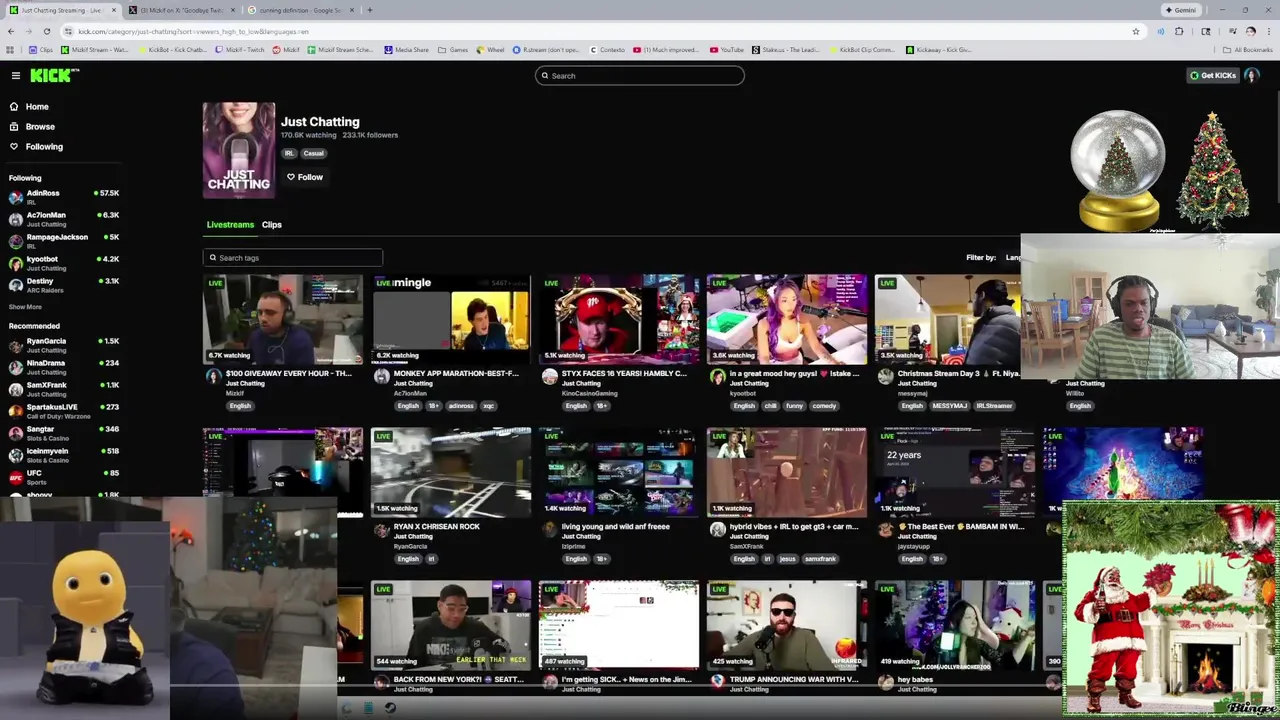Click the browser back arrow

(11, 31)
